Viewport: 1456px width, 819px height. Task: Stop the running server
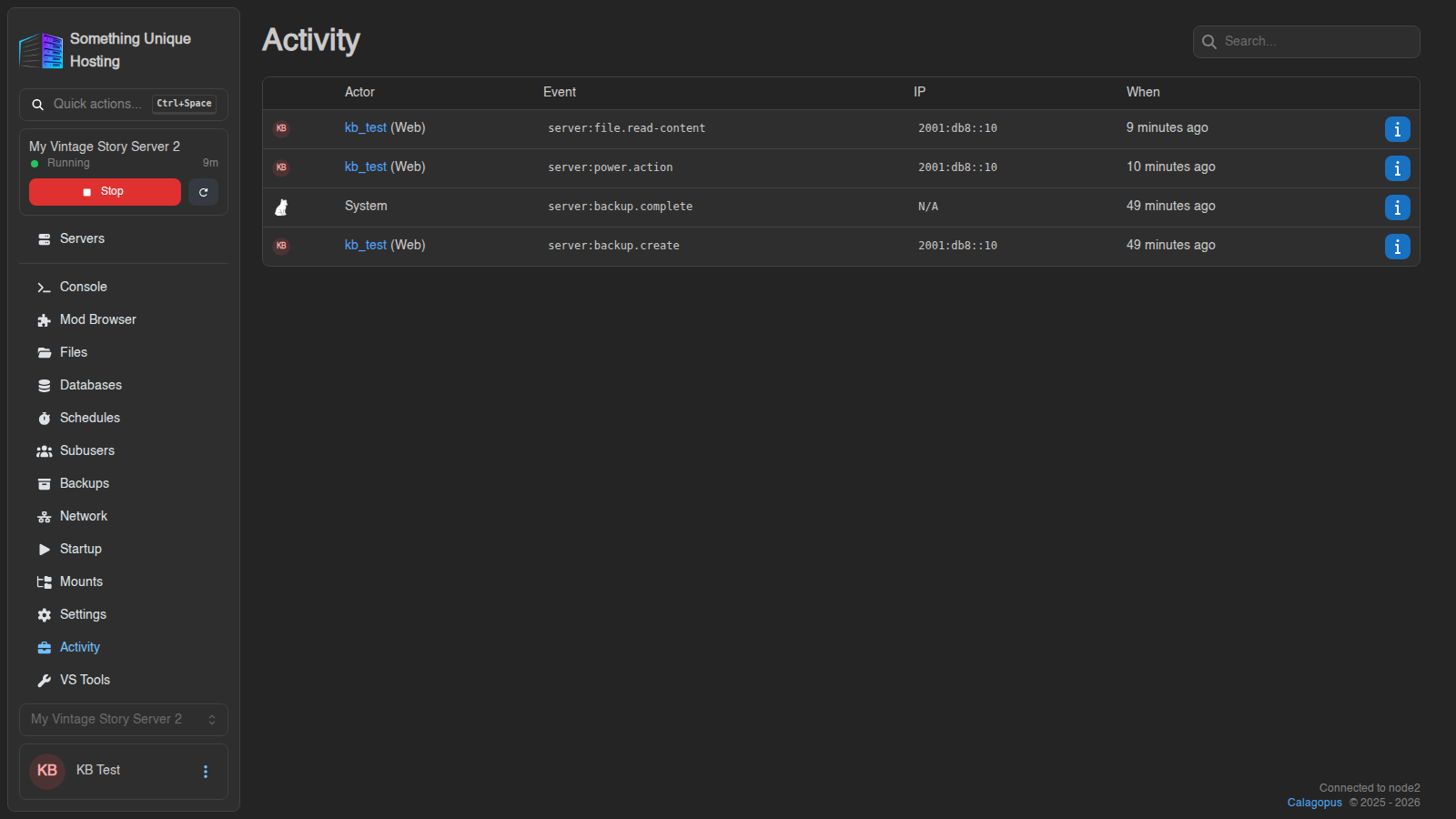click(x=105, y=192)
